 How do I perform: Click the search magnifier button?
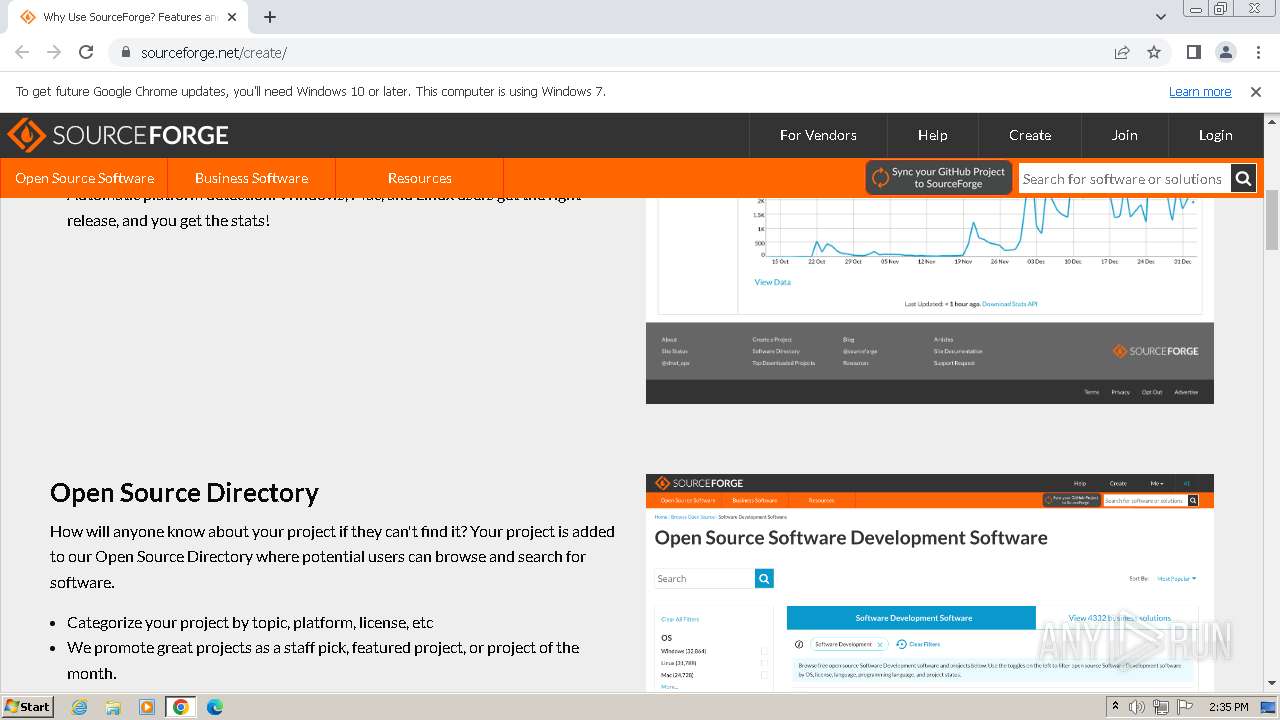tap(1243, 179)
